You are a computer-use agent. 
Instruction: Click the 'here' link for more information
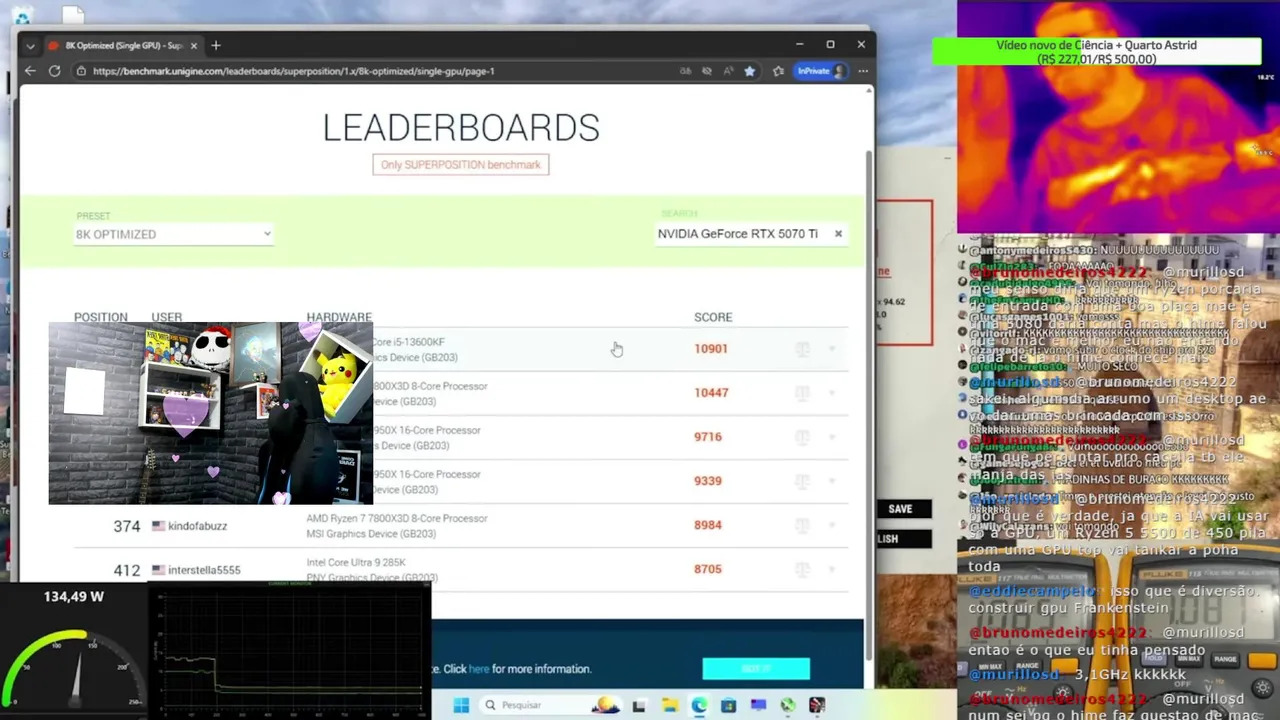(x=479, y=669)
